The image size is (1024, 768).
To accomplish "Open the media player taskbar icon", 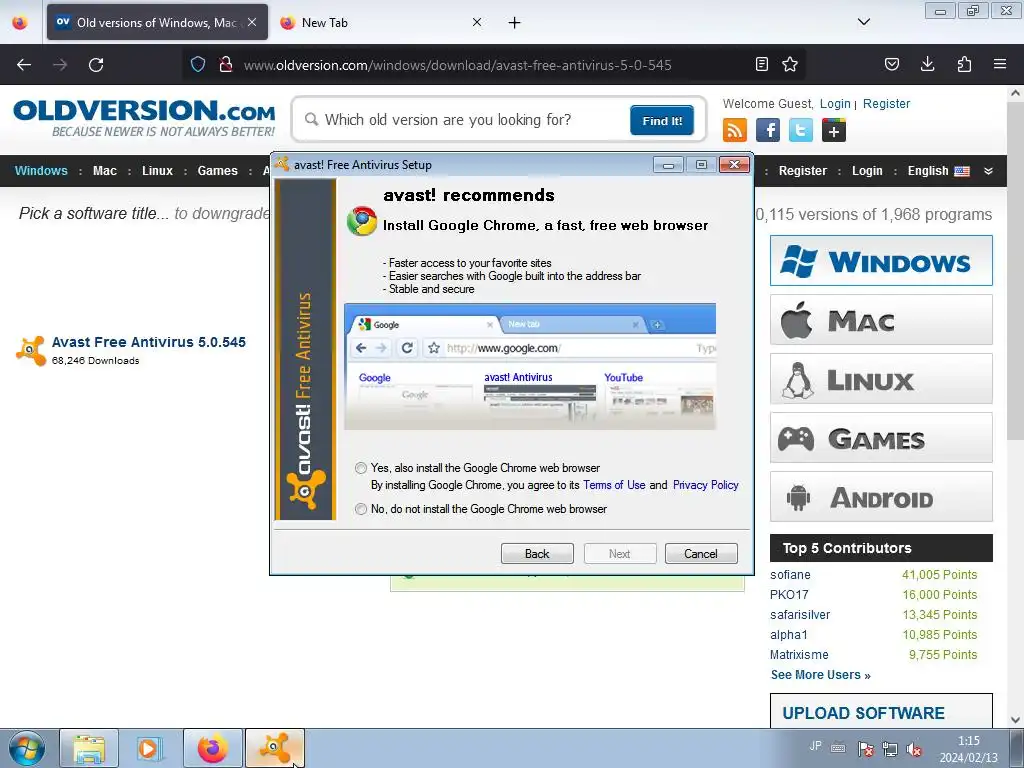I will pyautogui.click(x=150, y=748).
